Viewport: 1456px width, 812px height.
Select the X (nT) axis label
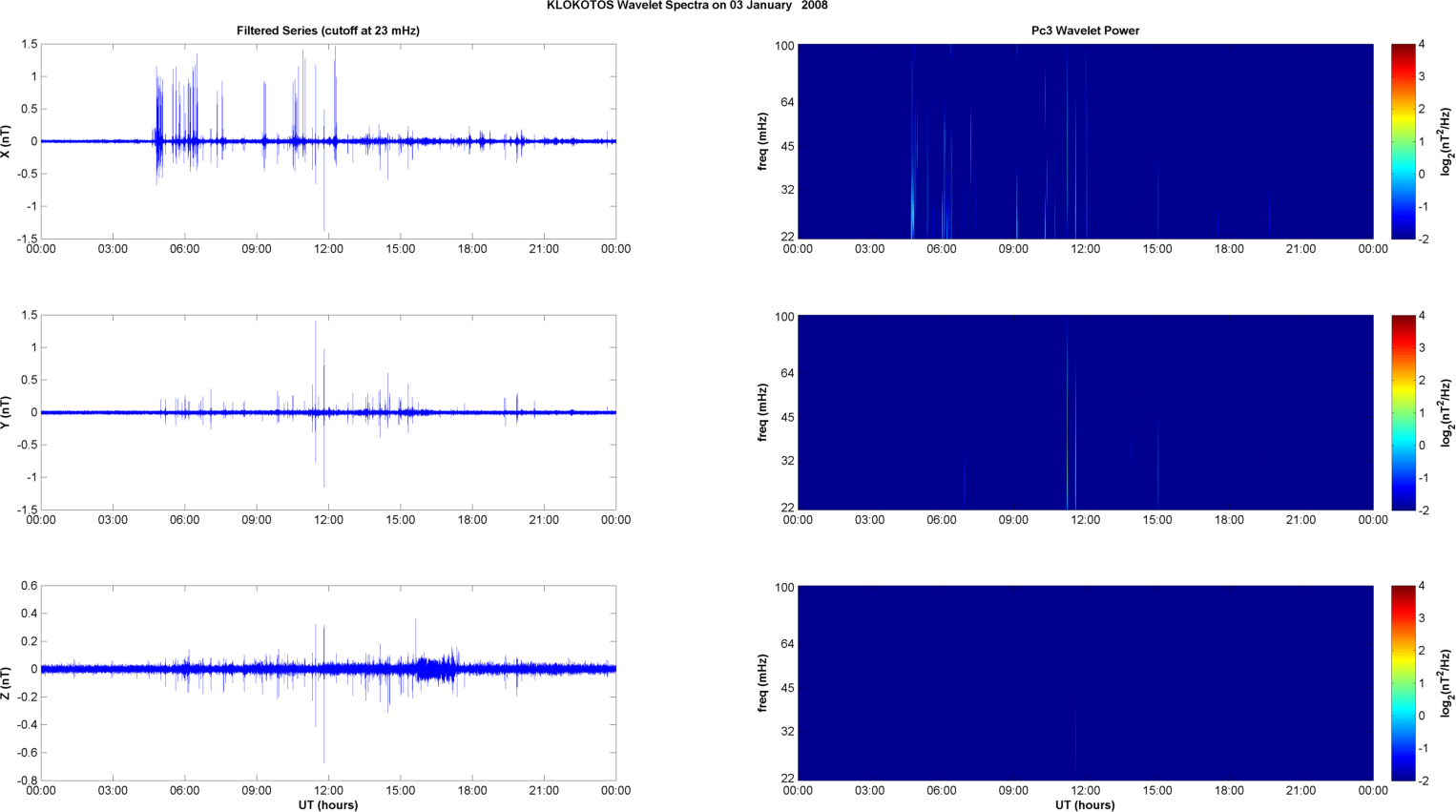(7, 141)
